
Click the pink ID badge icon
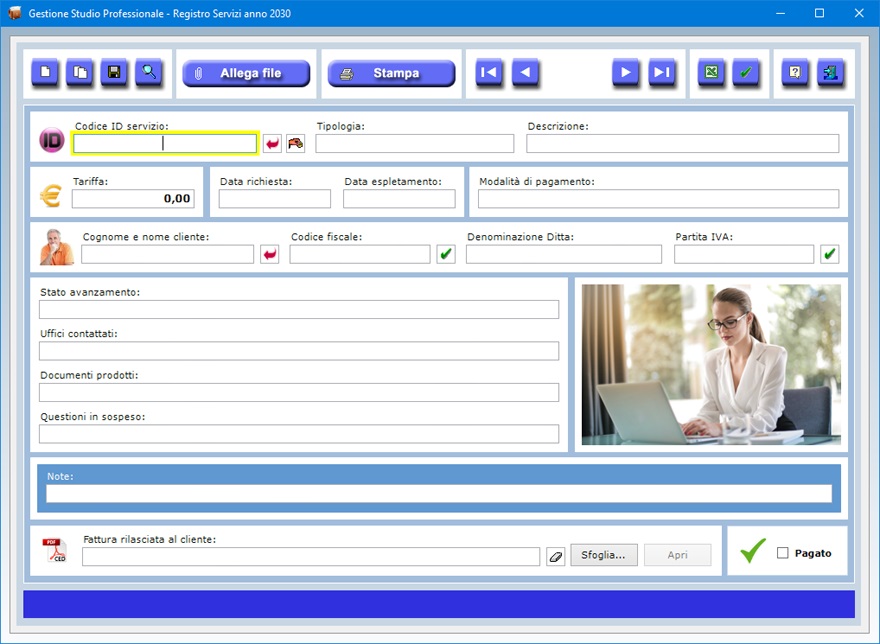click(x=52, y=140)
